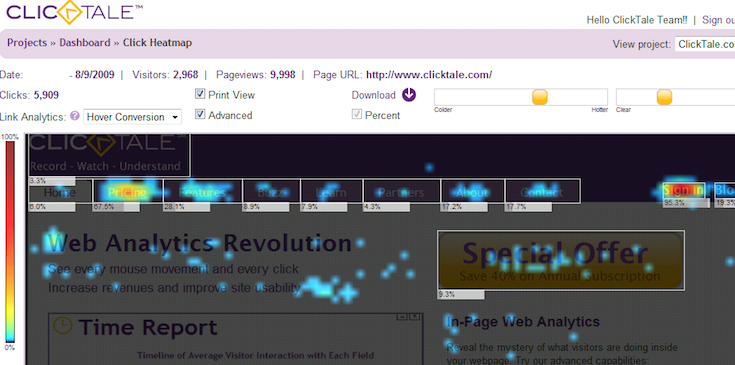The width and height of the screenshot is (735, 365).
Task: Click the Projects breadcrumb link
Action: click(27, 43)
